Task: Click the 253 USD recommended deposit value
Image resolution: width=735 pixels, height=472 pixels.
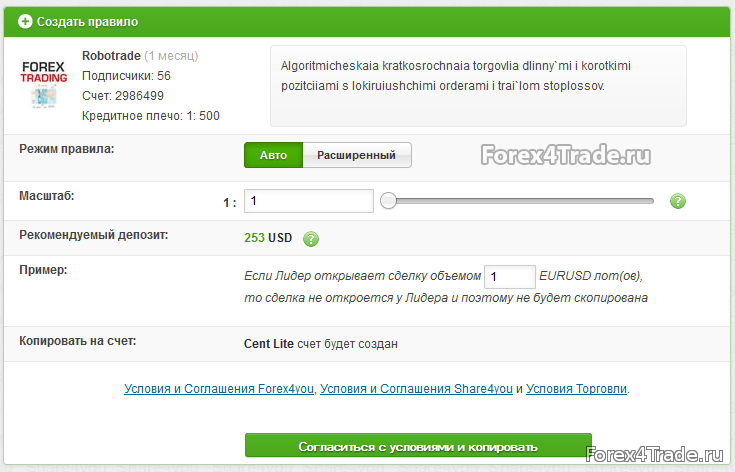Action: [x=268, y=238]
